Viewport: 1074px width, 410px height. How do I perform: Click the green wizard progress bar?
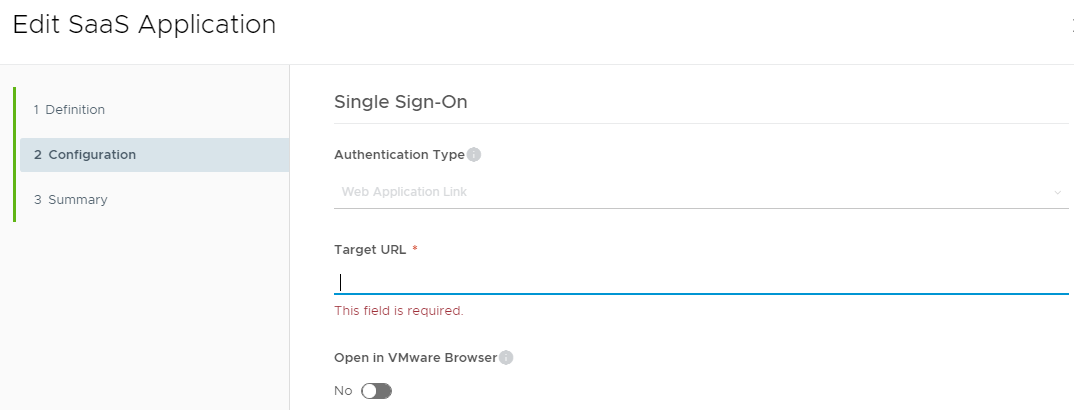pos(15,154)
